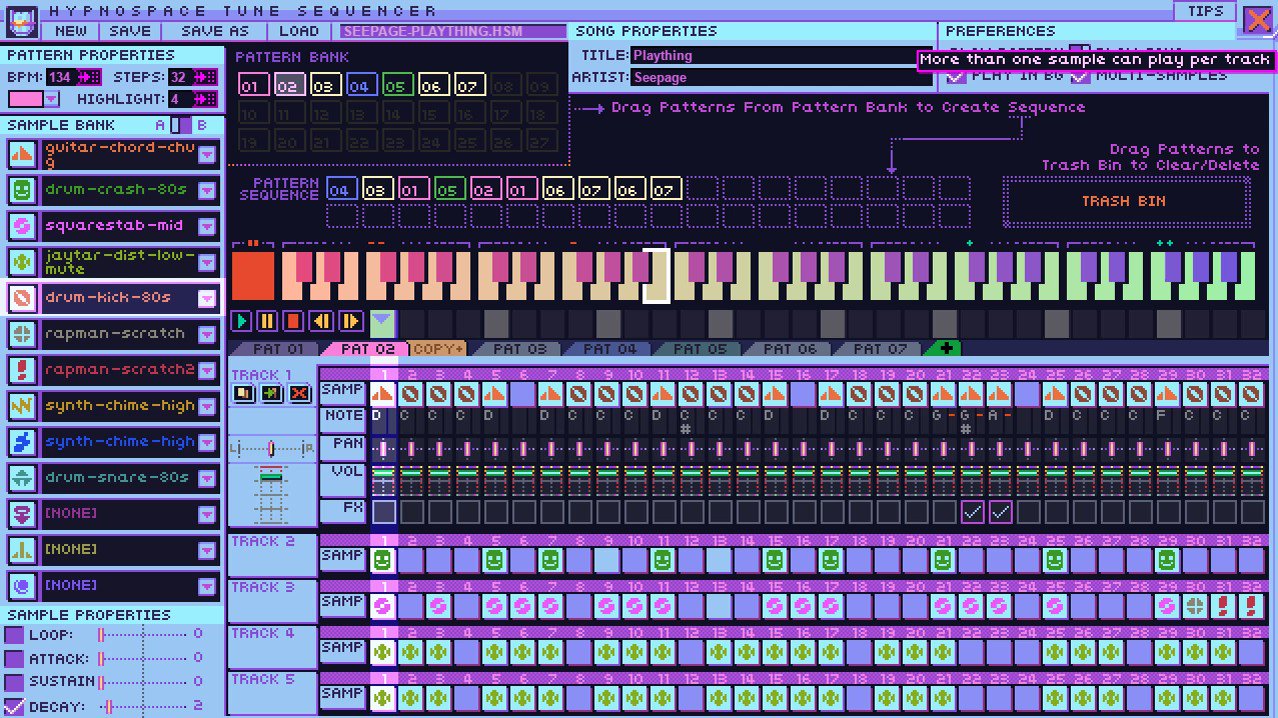This screenshot has width=1278, height=718.
Task: Click Track 3 step 3 squarestab sample cell
Action: point(437,606)
